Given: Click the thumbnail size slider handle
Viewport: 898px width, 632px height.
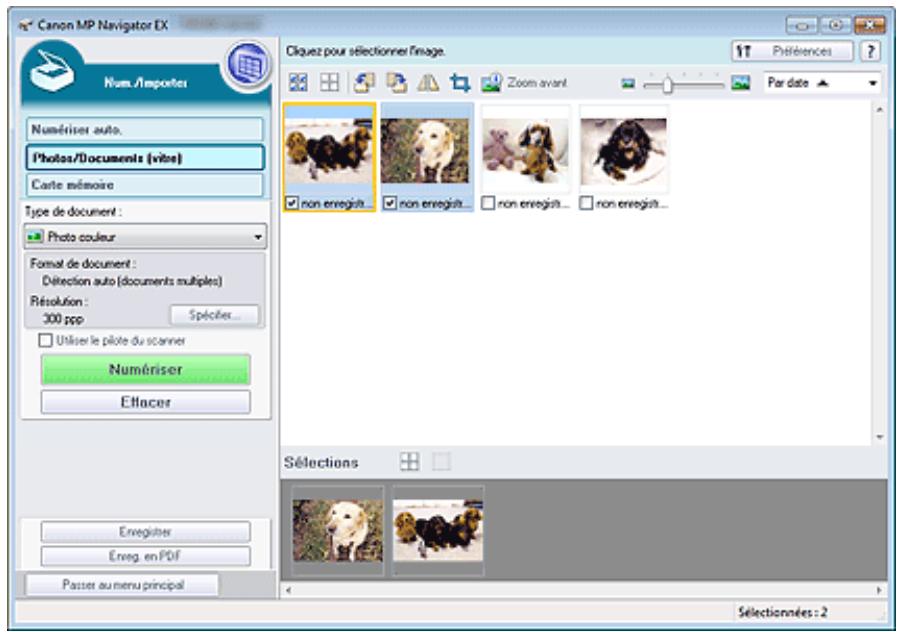Looking at the screenshot, I should [667, 85].
